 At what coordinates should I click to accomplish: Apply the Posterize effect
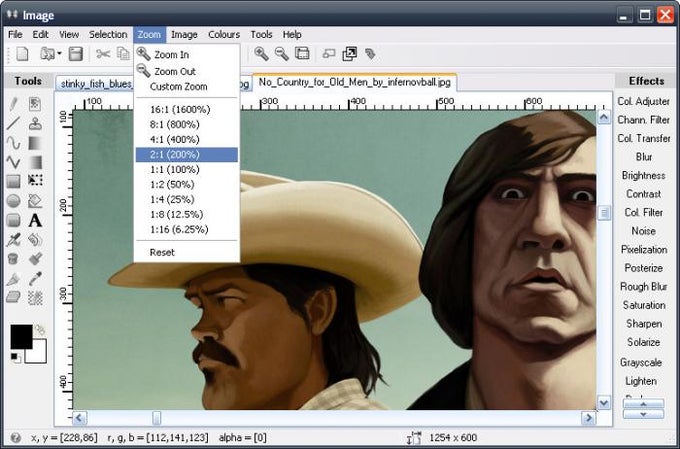point(644,268)
